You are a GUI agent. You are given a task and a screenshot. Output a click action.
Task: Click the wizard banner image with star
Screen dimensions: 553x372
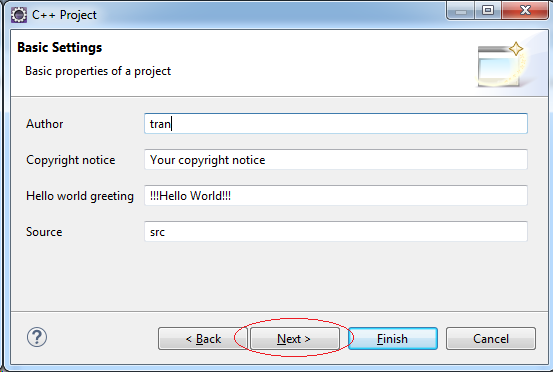[502, 65]
